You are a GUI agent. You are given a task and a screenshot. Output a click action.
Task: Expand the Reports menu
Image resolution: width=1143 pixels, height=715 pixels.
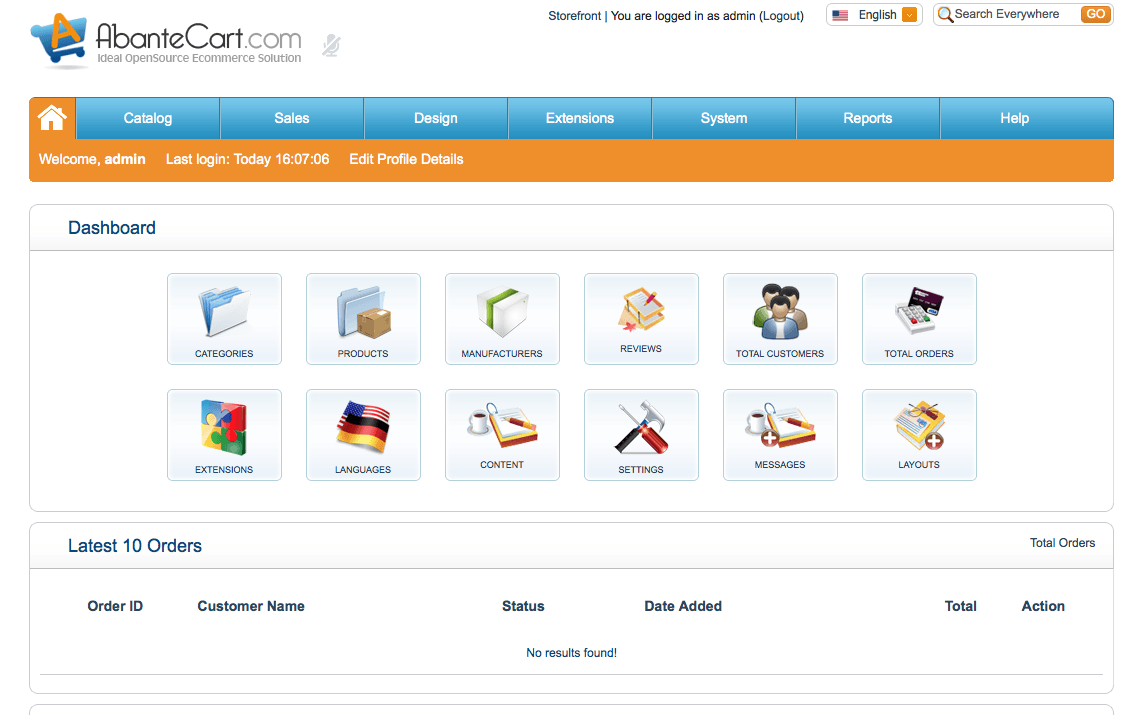[867, 118]
